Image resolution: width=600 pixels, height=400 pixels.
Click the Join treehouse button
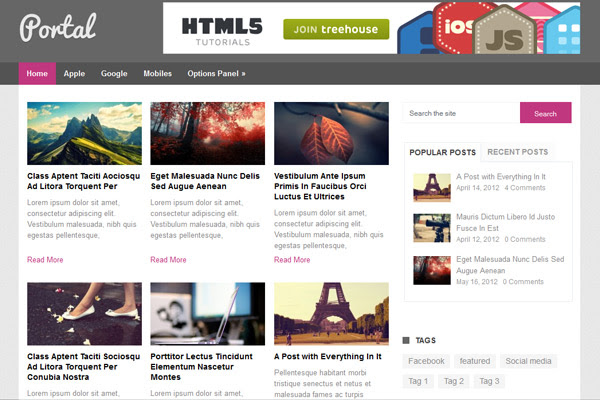pos(336,29)
